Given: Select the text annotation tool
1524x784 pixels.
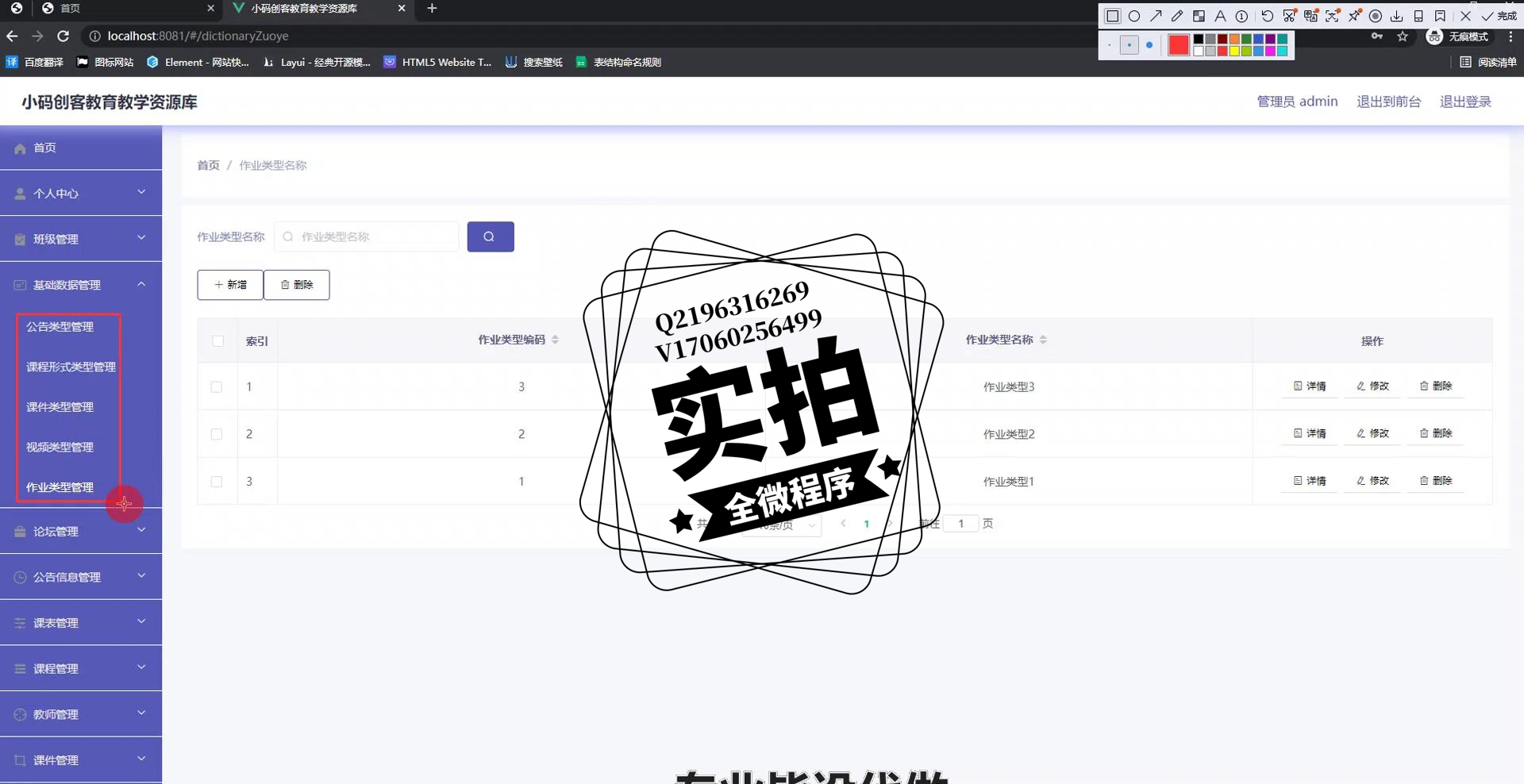Looking at the screenshot, I should coord(1220,16).
